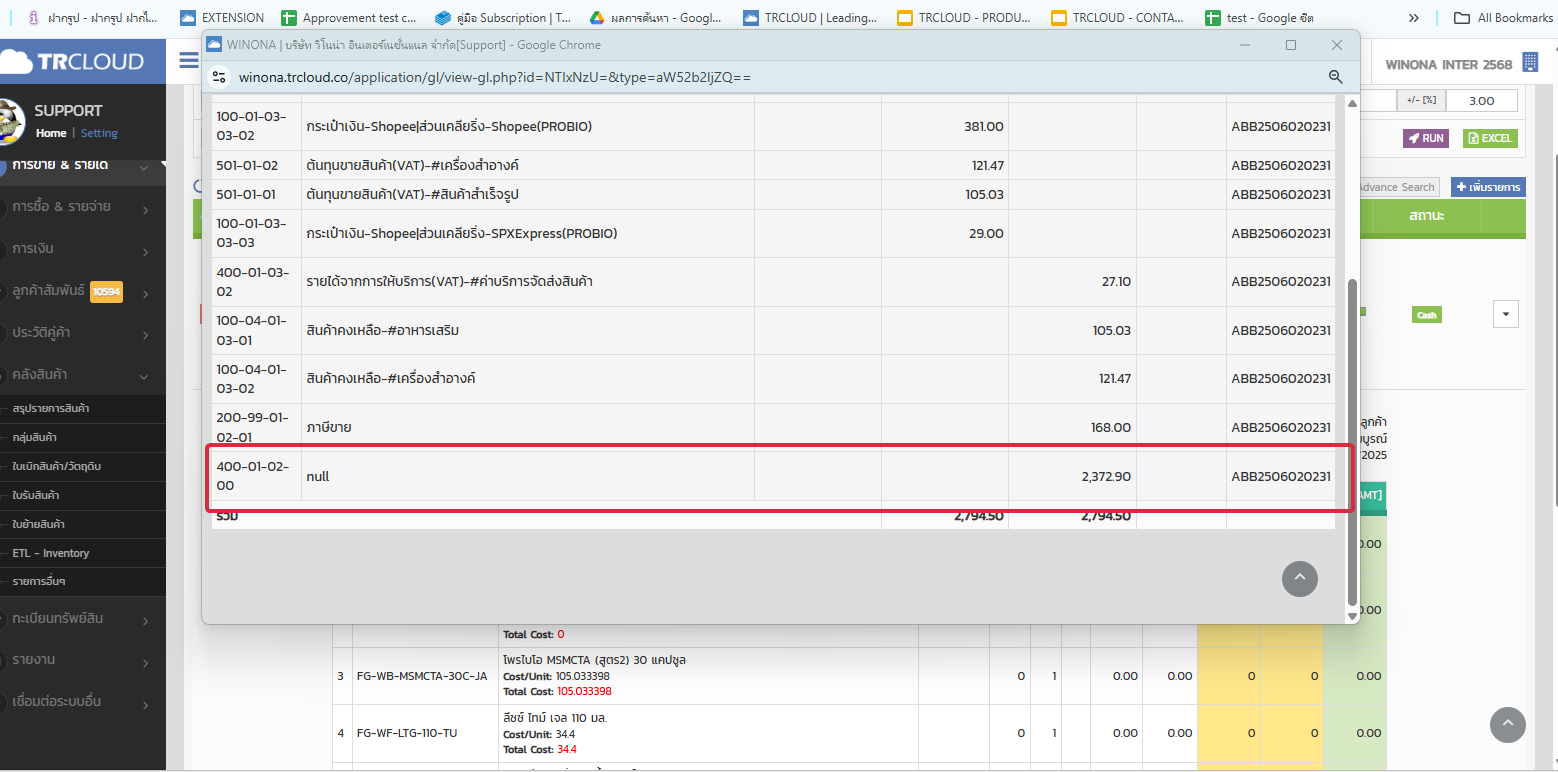Viewport: 1558px width, 772px height.
Task: Open the dropdown arrow next to Cash status
Action: 1505,314
